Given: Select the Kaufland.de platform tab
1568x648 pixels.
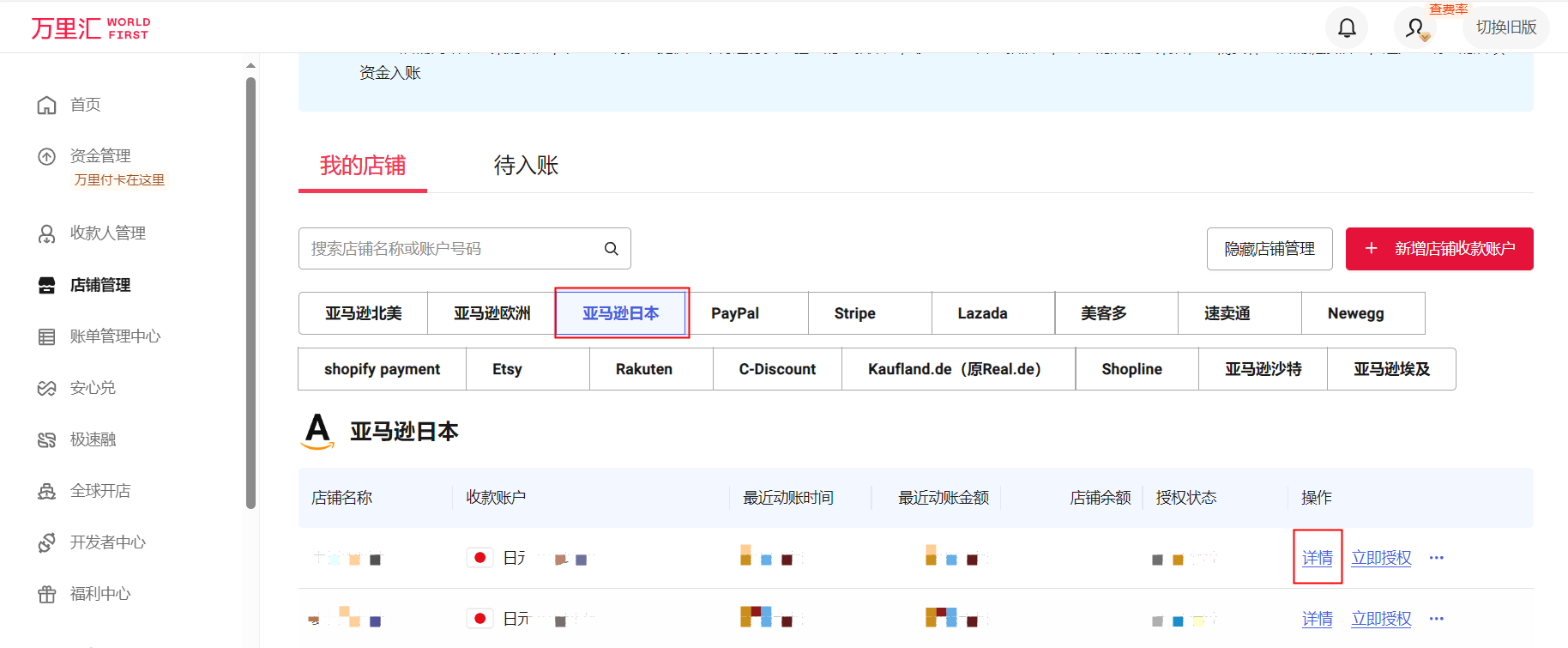Looking at the screenshot, I should (x=959, y=369).
